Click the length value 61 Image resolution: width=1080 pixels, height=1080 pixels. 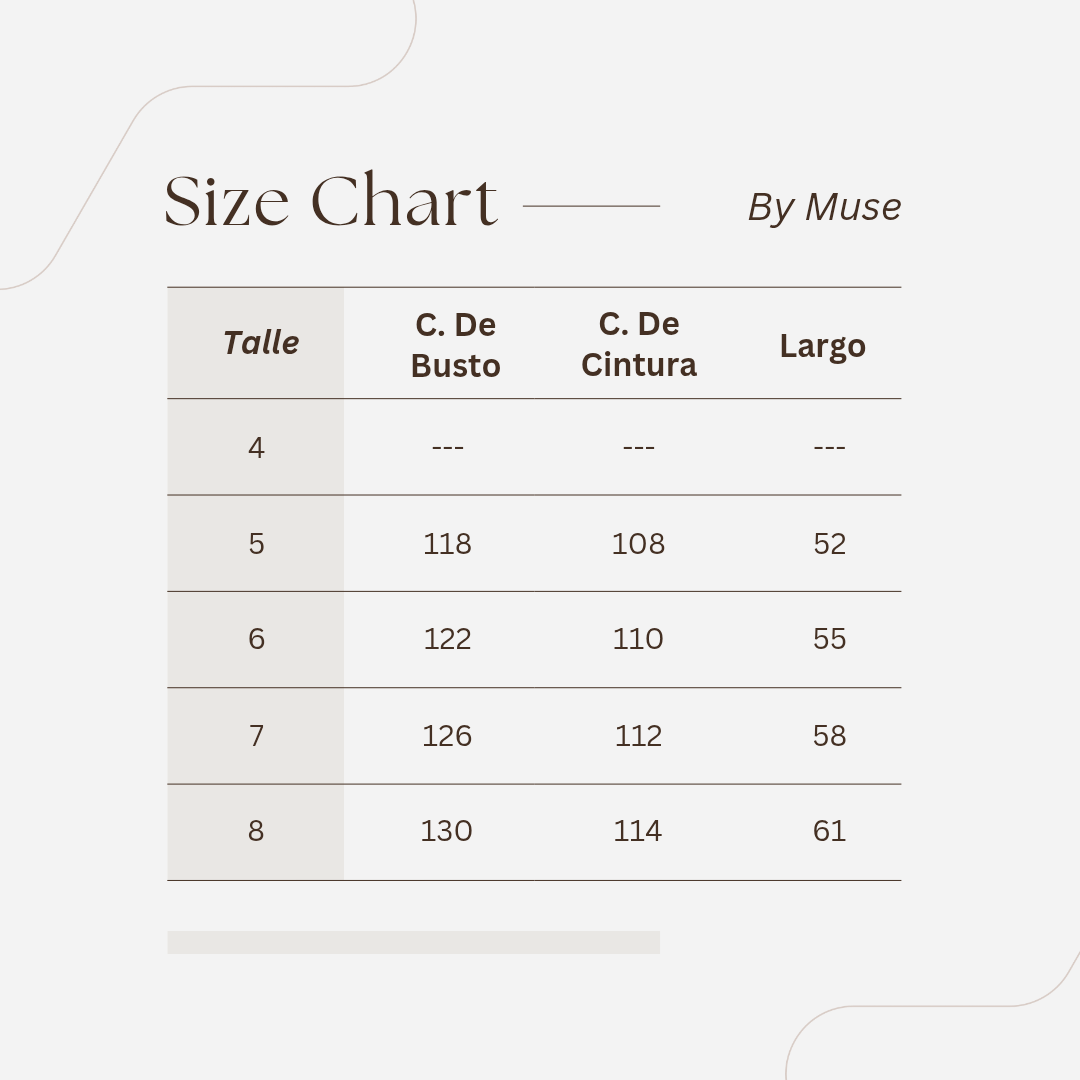point(829,831)
